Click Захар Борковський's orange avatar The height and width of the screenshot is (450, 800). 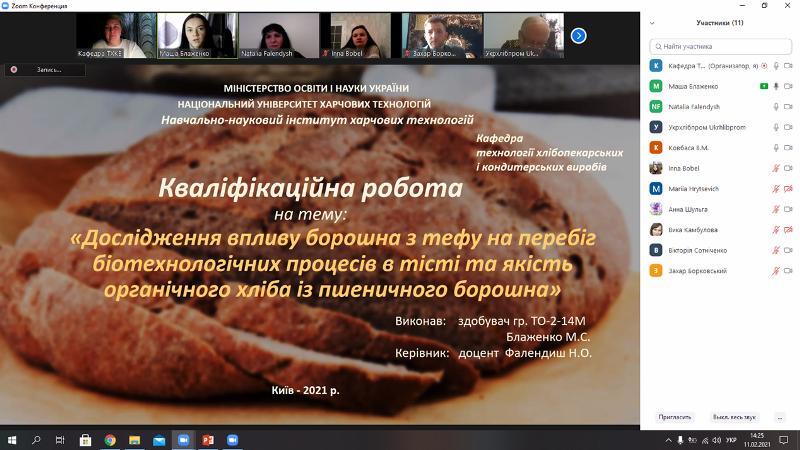tap(656, 270)
